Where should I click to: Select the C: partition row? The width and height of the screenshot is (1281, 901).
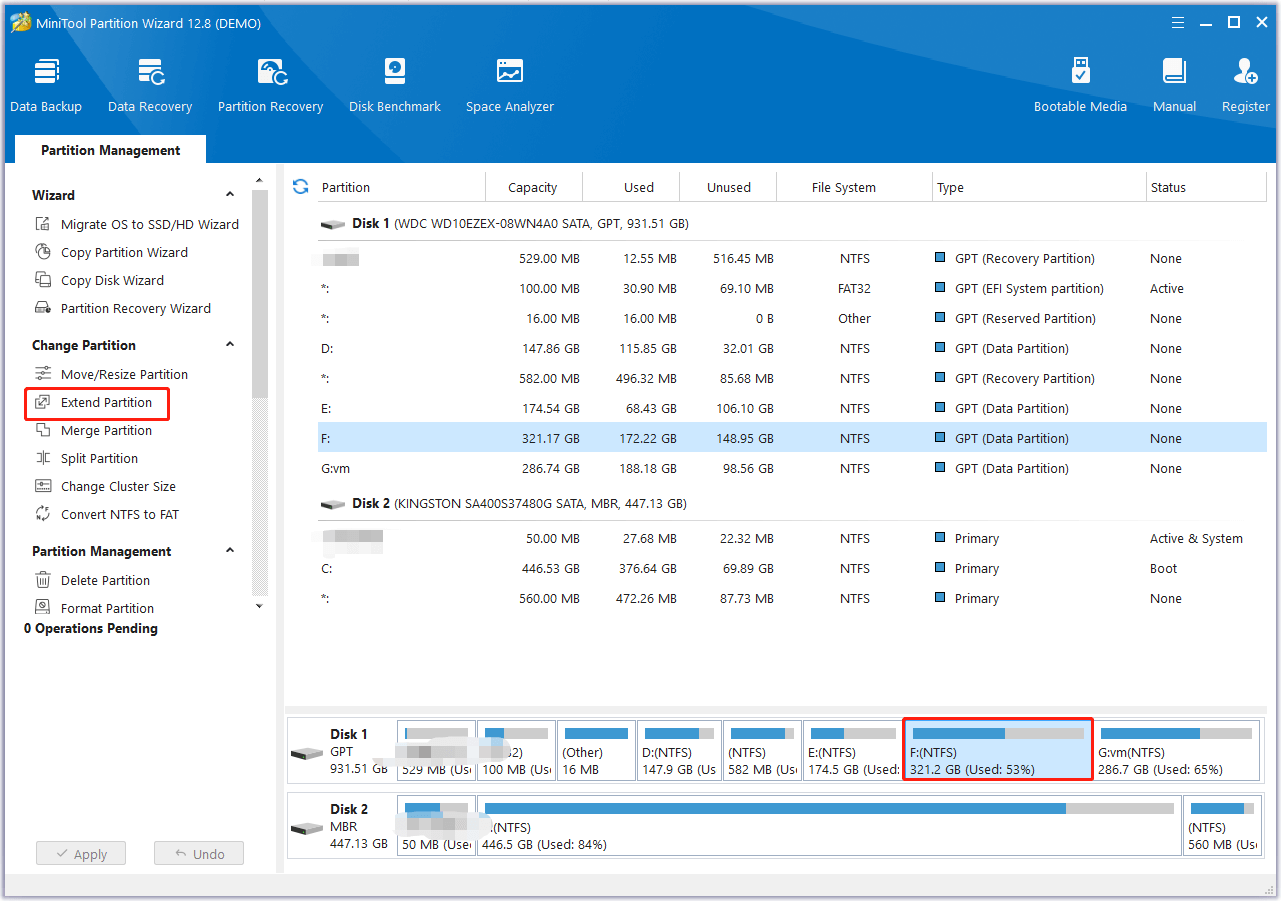coord(792,568)
